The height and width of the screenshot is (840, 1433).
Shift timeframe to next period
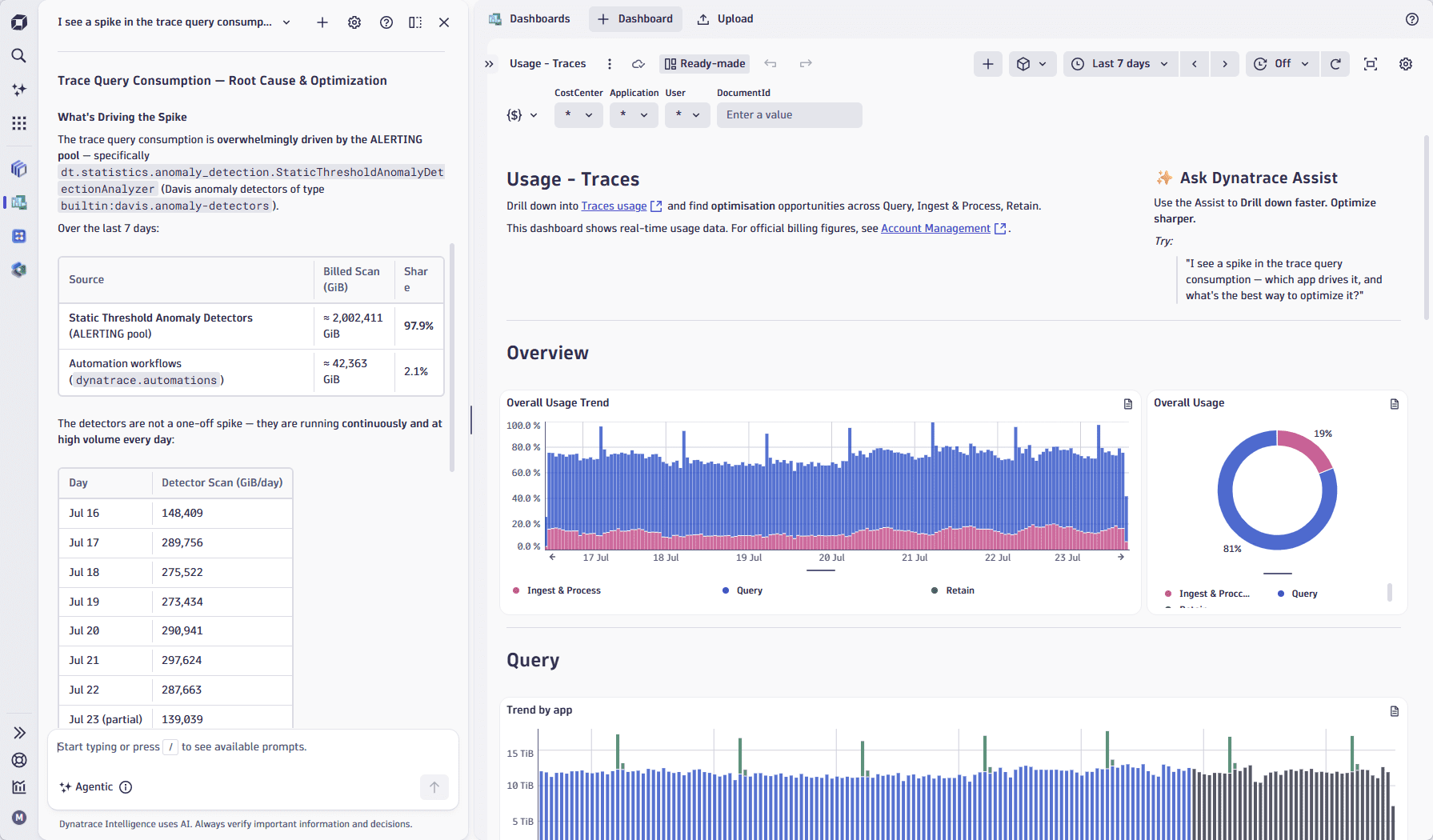click(1225, 64)
